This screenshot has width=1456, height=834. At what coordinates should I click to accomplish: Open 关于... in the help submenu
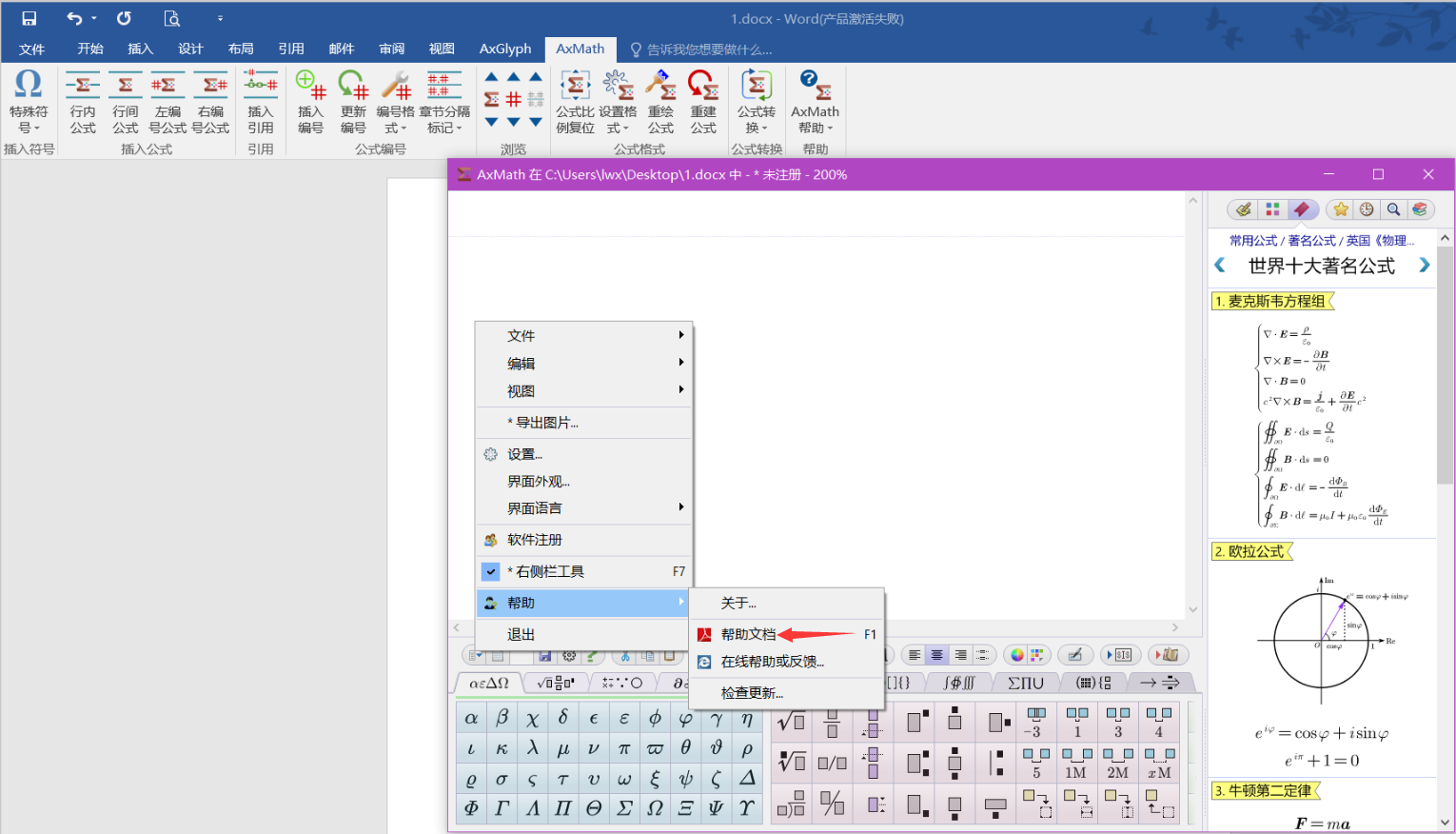coord(787,603)
